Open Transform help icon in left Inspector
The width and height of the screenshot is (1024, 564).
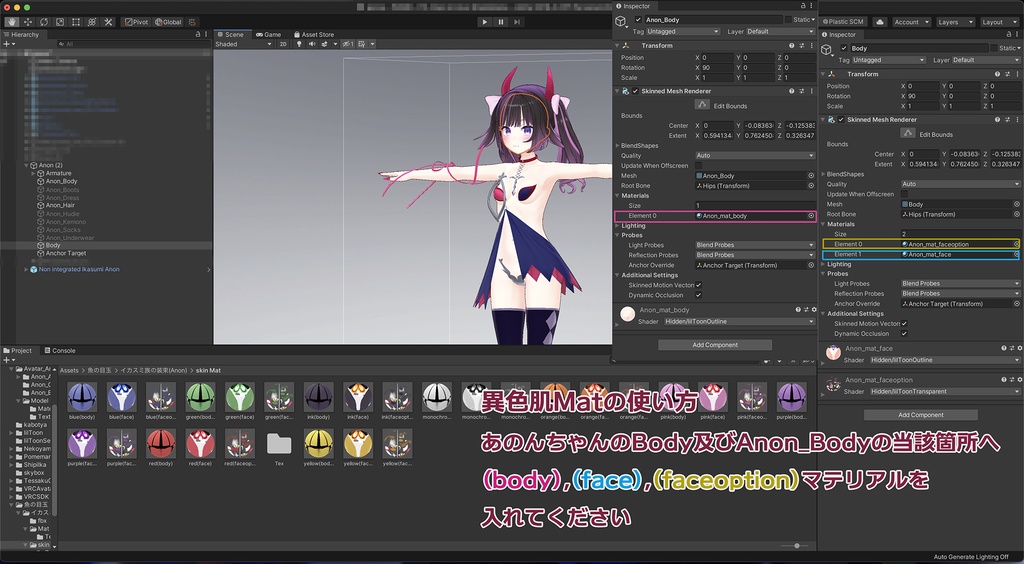[792, 46]
